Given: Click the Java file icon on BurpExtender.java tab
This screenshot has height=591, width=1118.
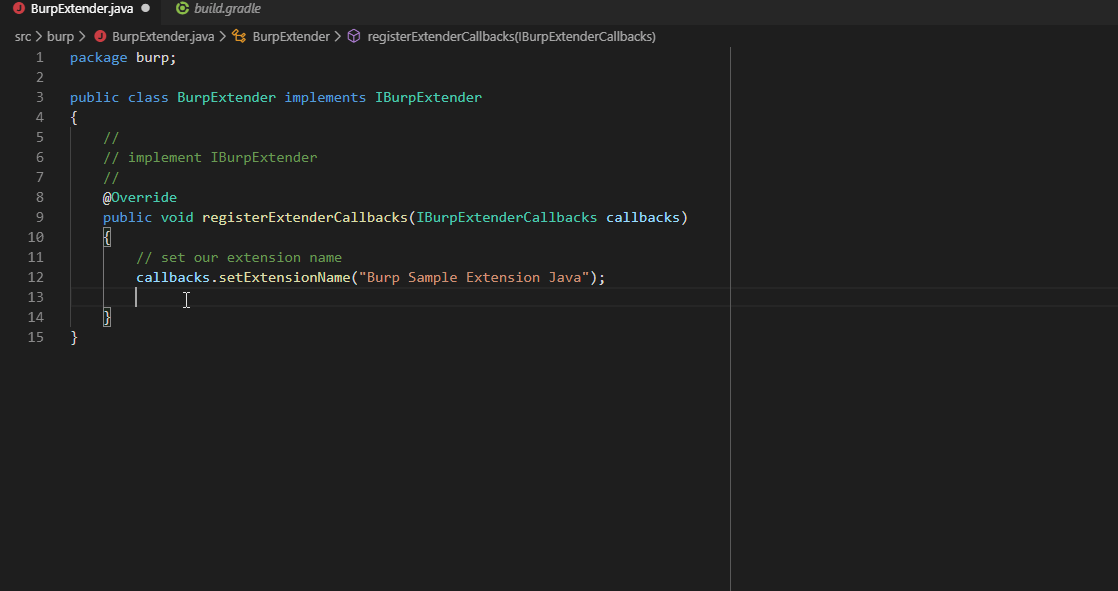Looking at the screenshot, I should click(x=19, y=9).
